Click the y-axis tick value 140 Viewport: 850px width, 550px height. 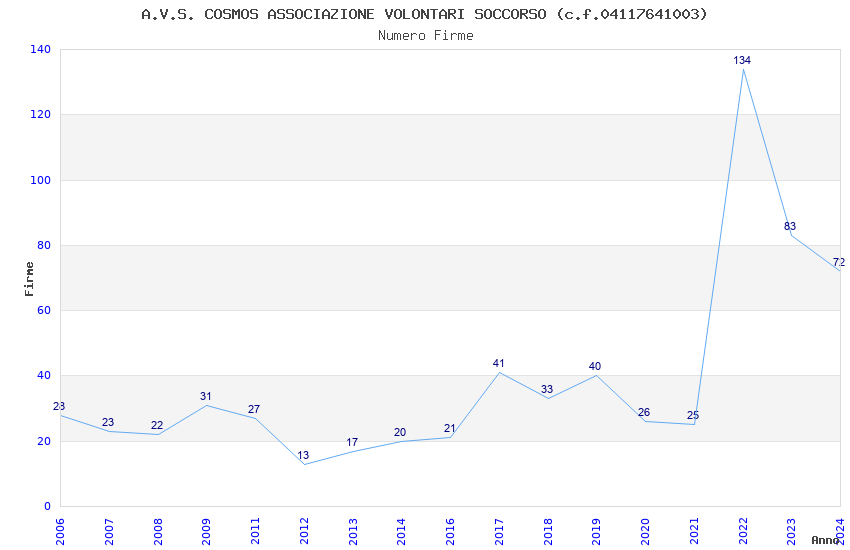pyautogui.click(x=41, y=49)
